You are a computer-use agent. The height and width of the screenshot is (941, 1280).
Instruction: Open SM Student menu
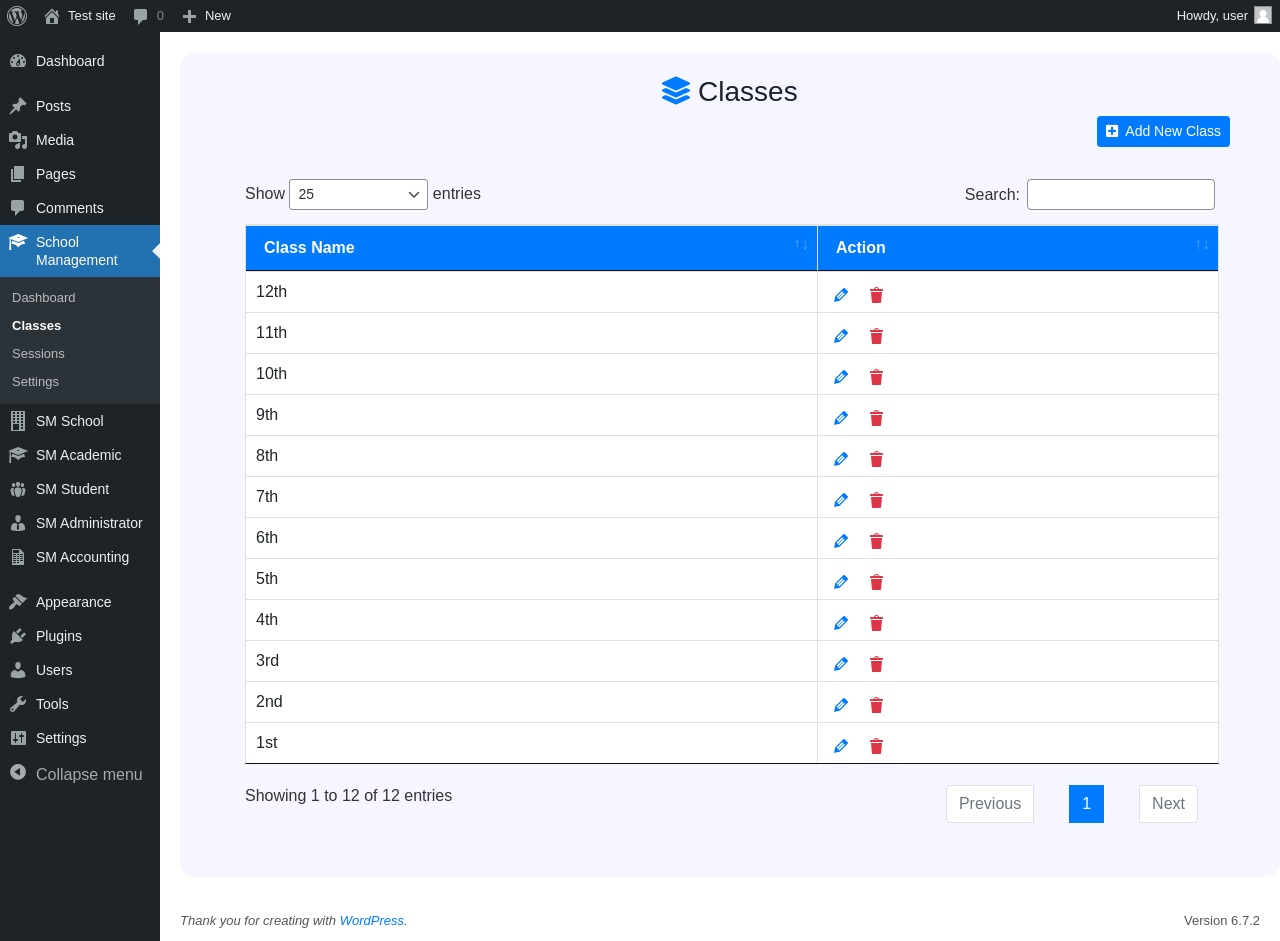pos(72,489)
